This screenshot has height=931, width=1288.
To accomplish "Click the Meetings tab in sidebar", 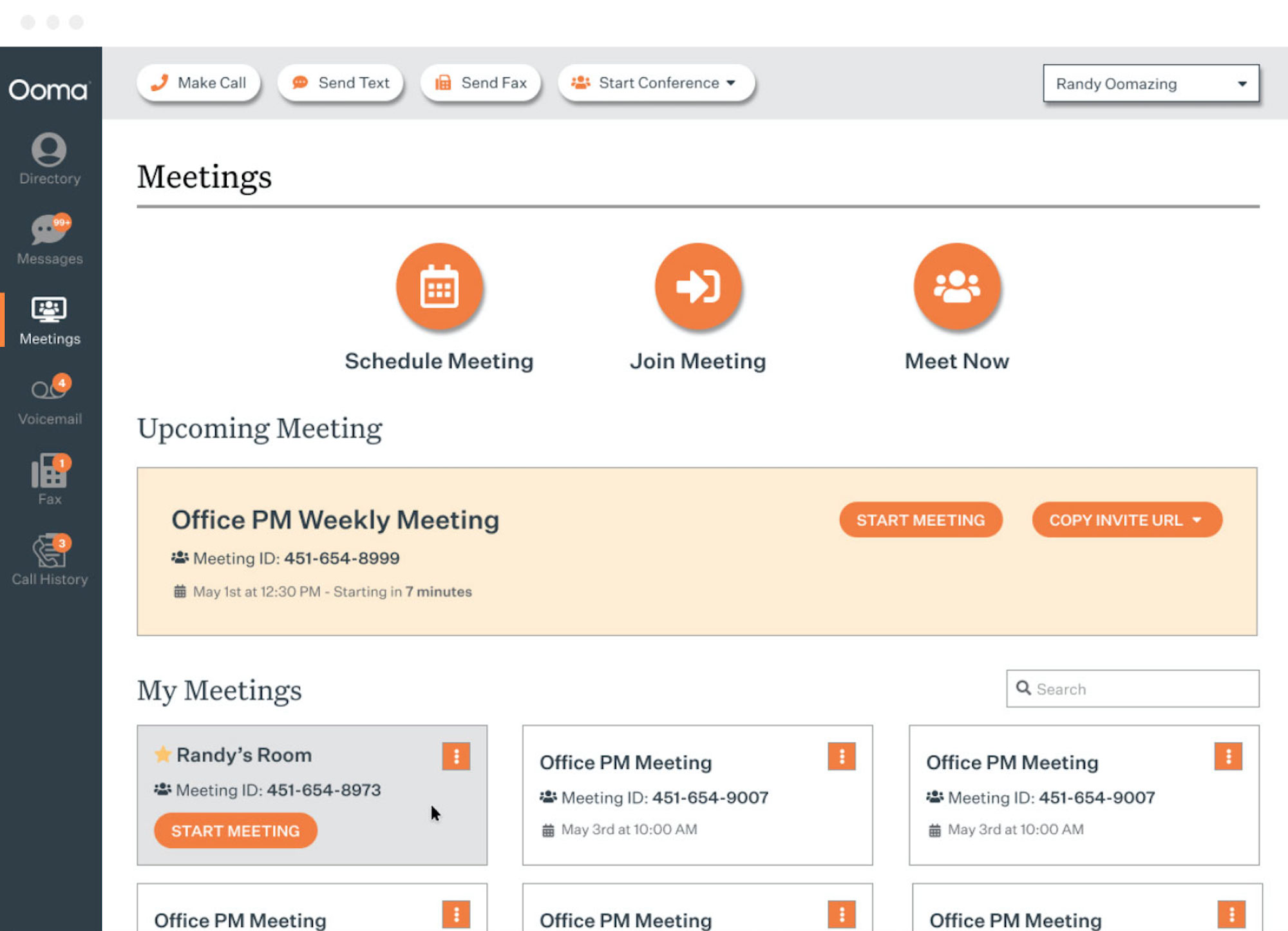I will (x=49, y=318).
